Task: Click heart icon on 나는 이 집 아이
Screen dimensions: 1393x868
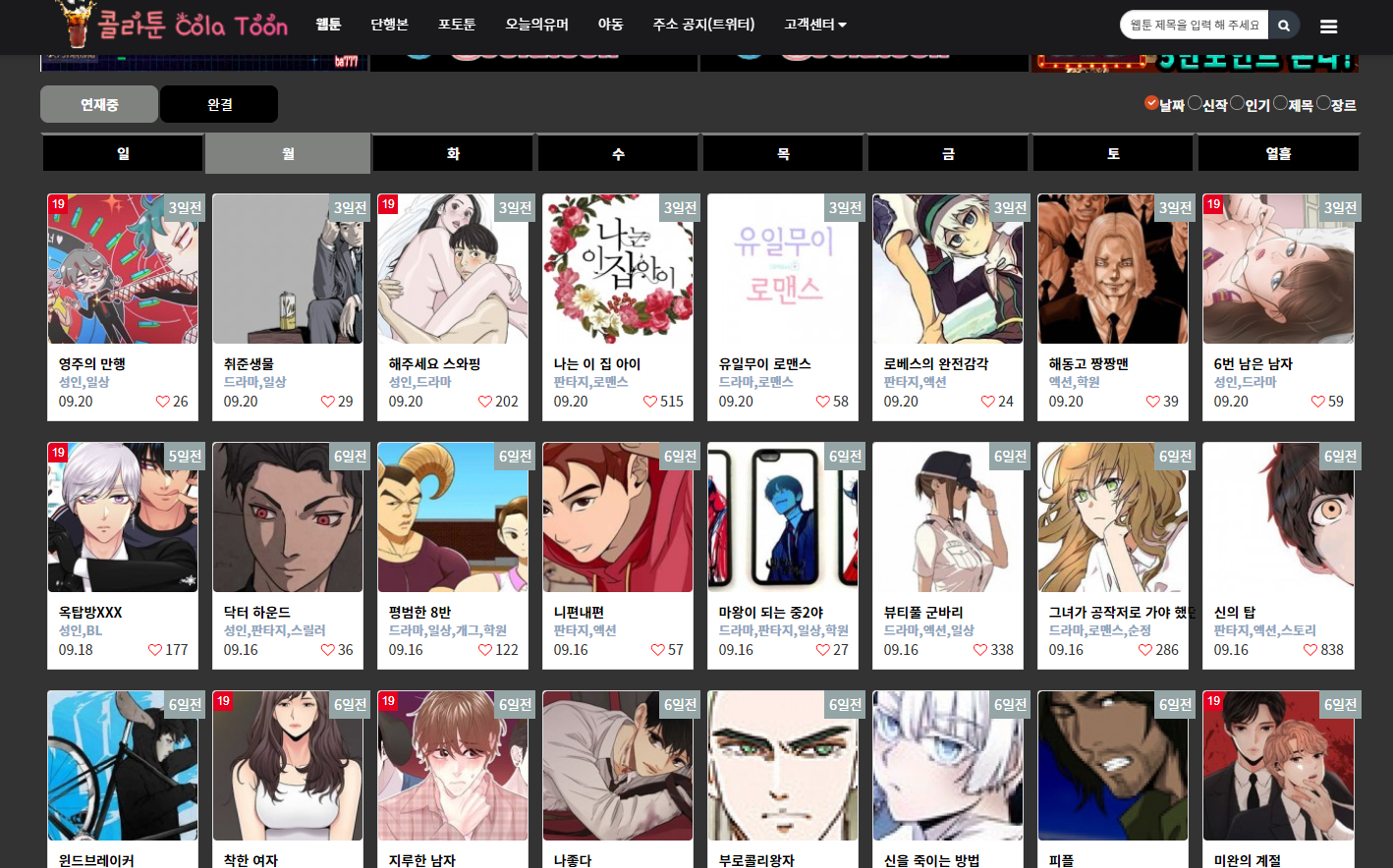Action: point(650,402)
